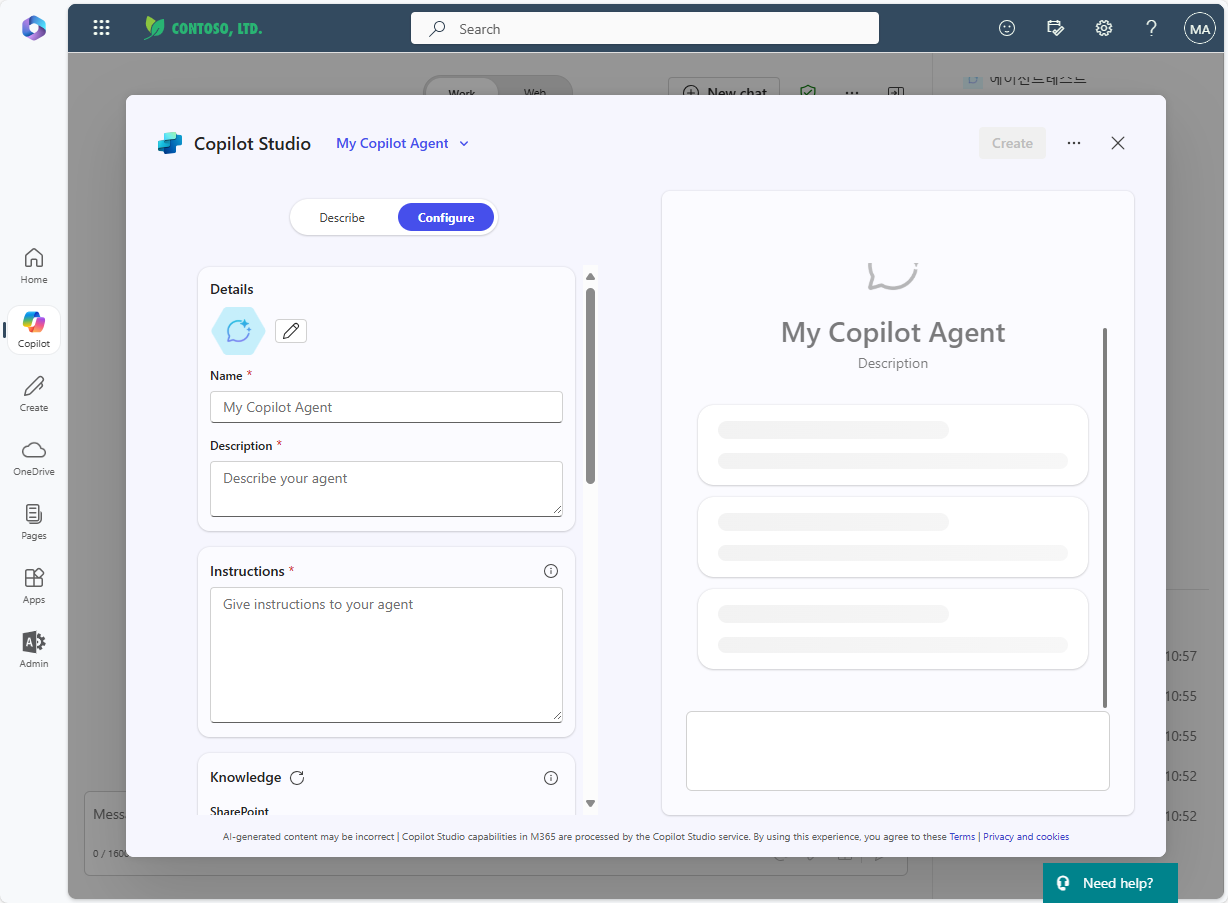
Task: Click the preview panel scrollbar
Action: (1105, 517)
